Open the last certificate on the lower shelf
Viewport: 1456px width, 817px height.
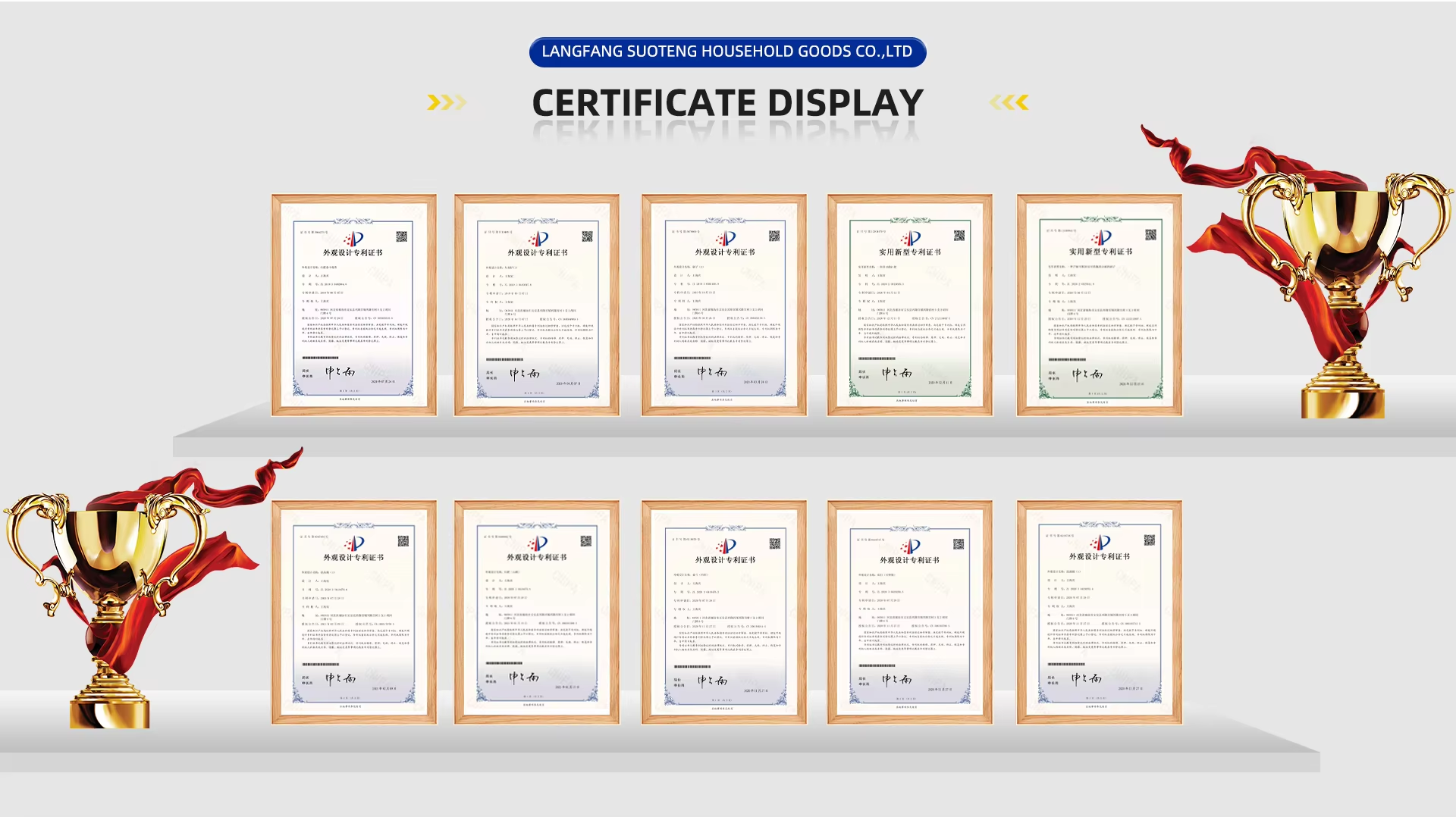click(x=1100, y=612)
